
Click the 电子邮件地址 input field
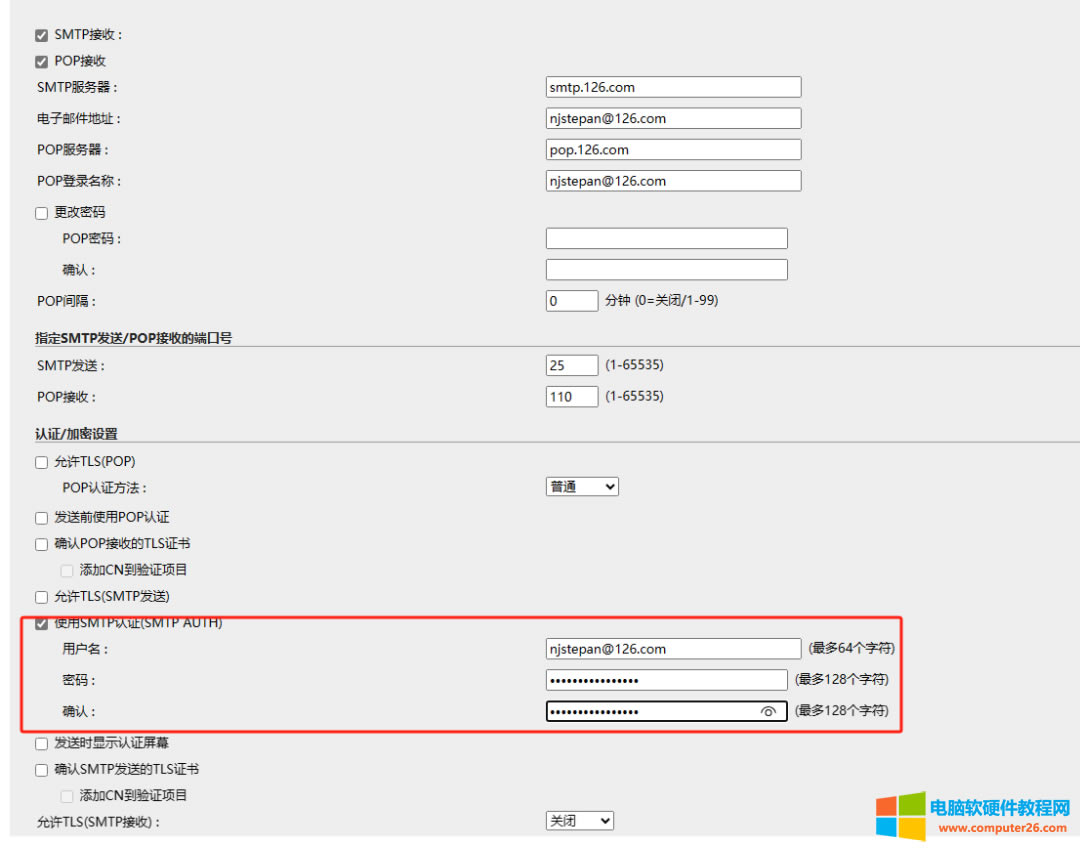[673, 118]
